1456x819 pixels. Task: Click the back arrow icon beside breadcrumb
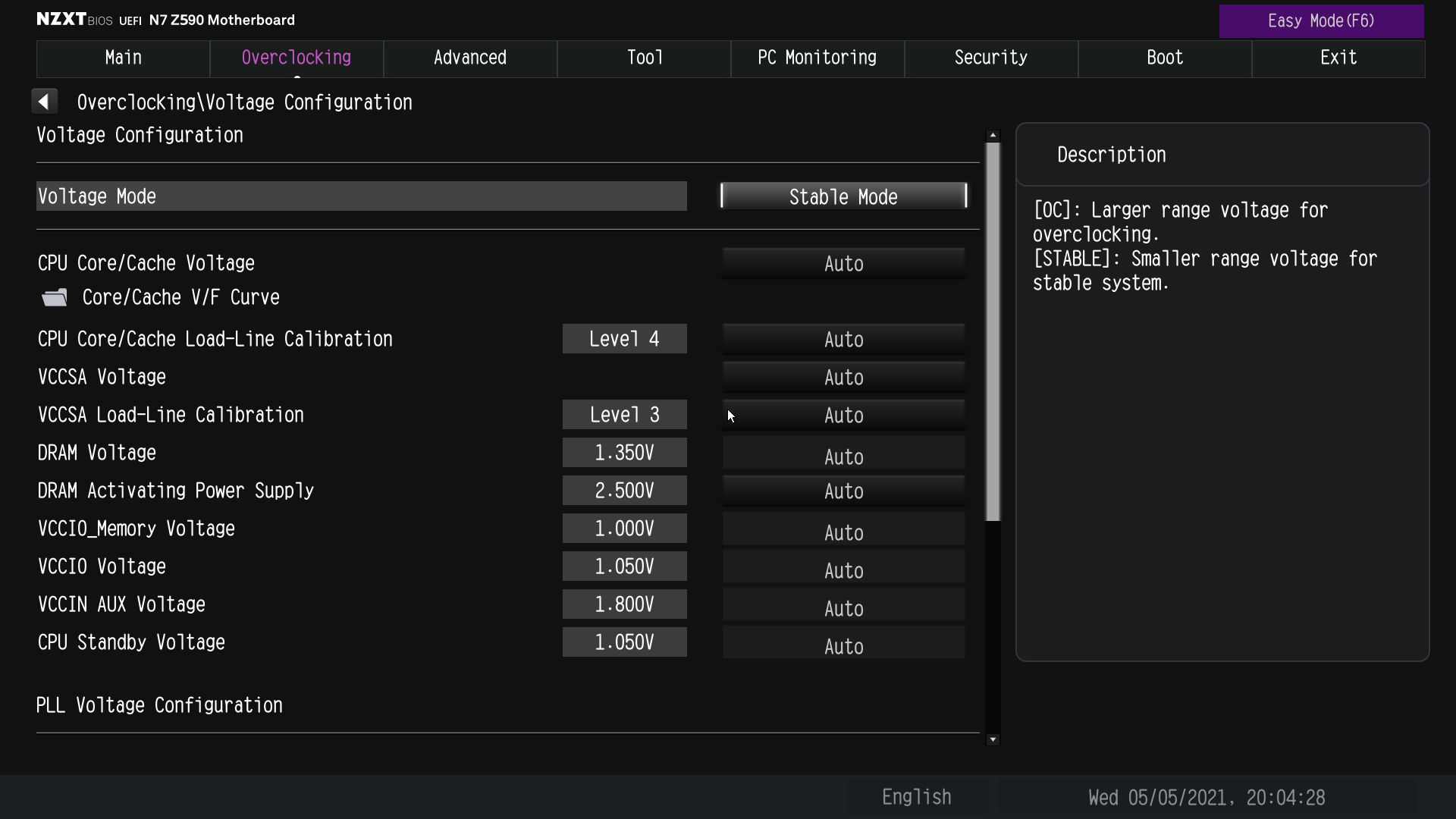[44, 102]
